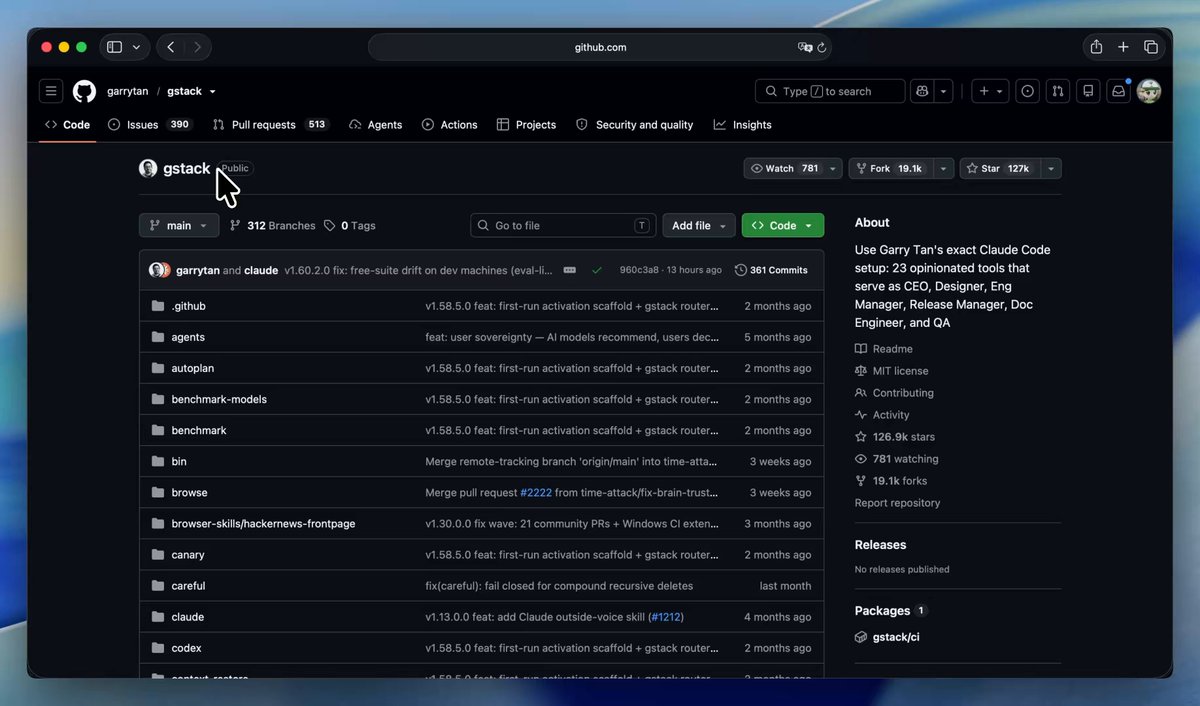Click the Fork 19.1k button
Image resolution: width=1200 pixels, height=706 pixels.
click(x=891, y=169)
